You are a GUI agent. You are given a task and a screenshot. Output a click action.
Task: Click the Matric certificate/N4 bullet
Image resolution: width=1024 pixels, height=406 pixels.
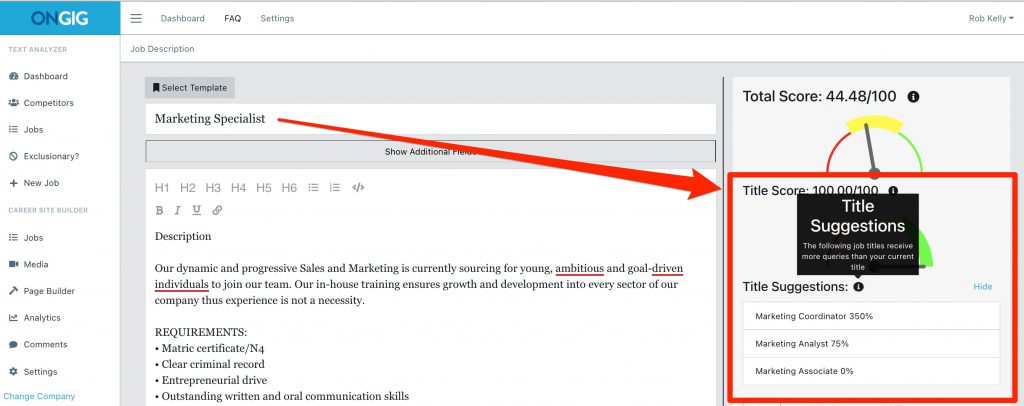coord(210,349)
